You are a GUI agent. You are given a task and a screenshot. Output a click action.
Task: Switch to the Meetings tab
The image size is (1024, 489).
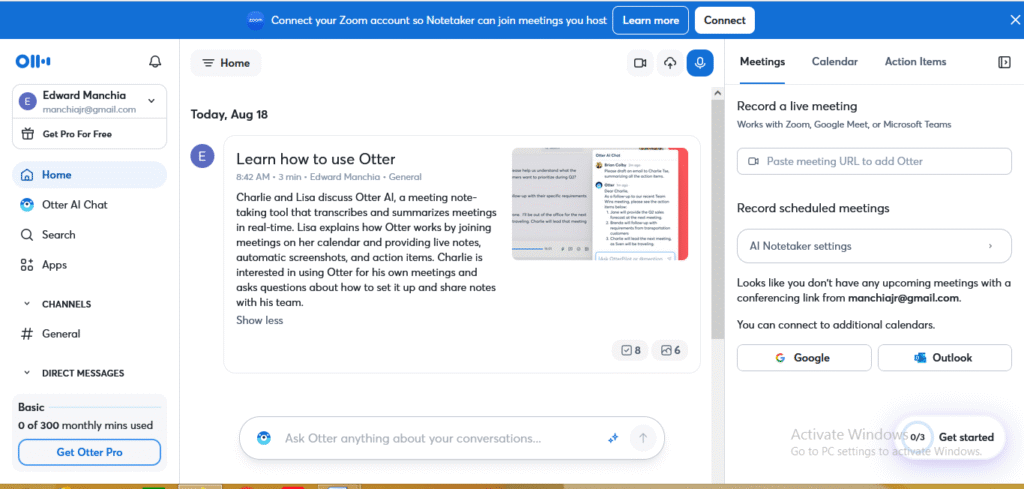(x=762, y=61)
